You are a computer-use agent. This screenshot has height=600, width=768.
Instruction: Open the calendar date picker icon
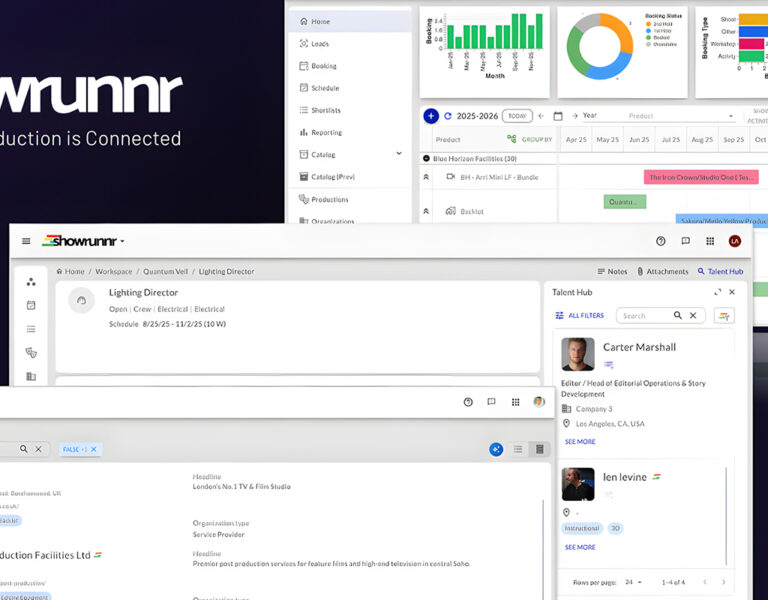[558, 116]
